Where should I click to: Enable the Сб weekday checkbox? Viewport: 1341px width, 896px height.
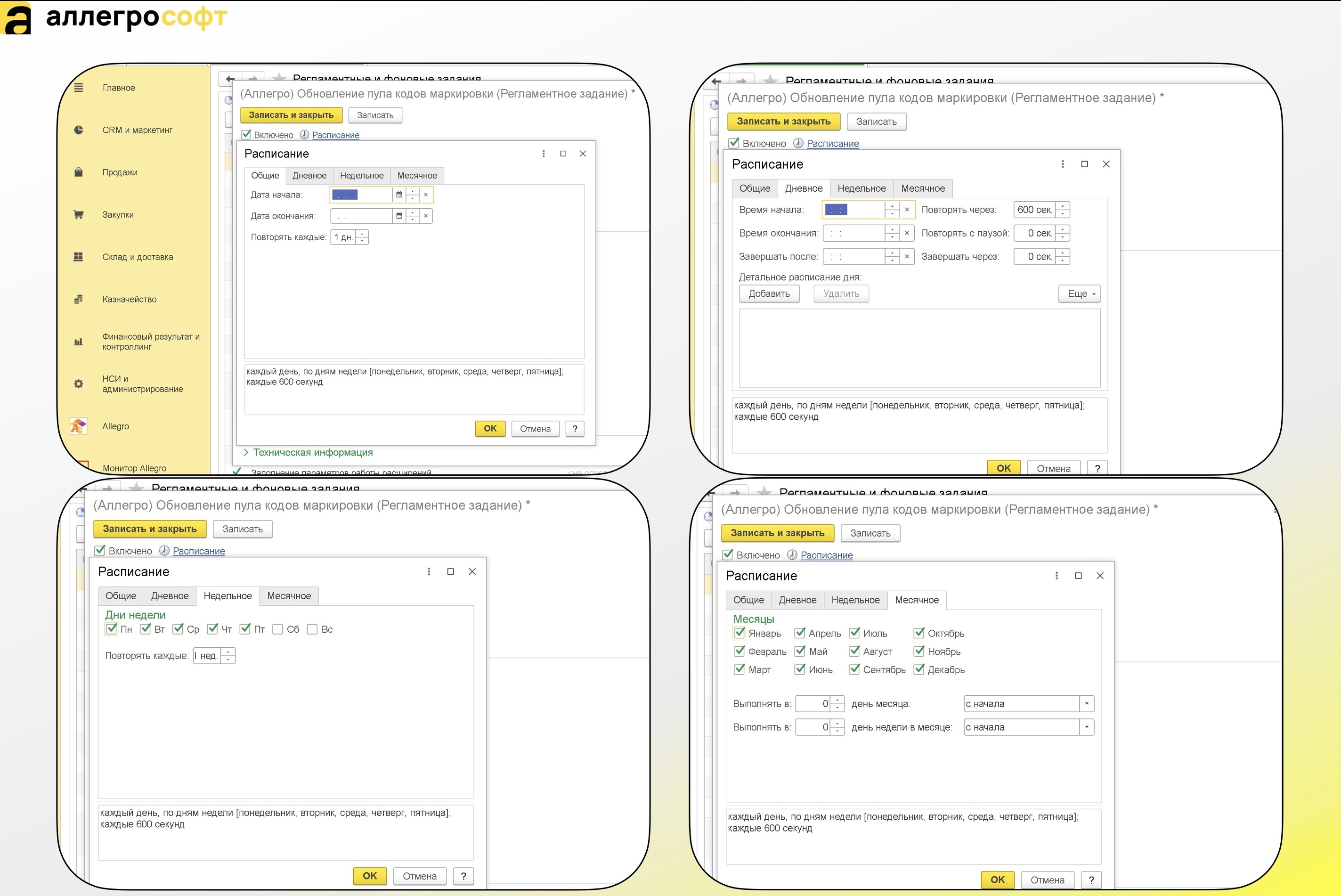(278, 629)
